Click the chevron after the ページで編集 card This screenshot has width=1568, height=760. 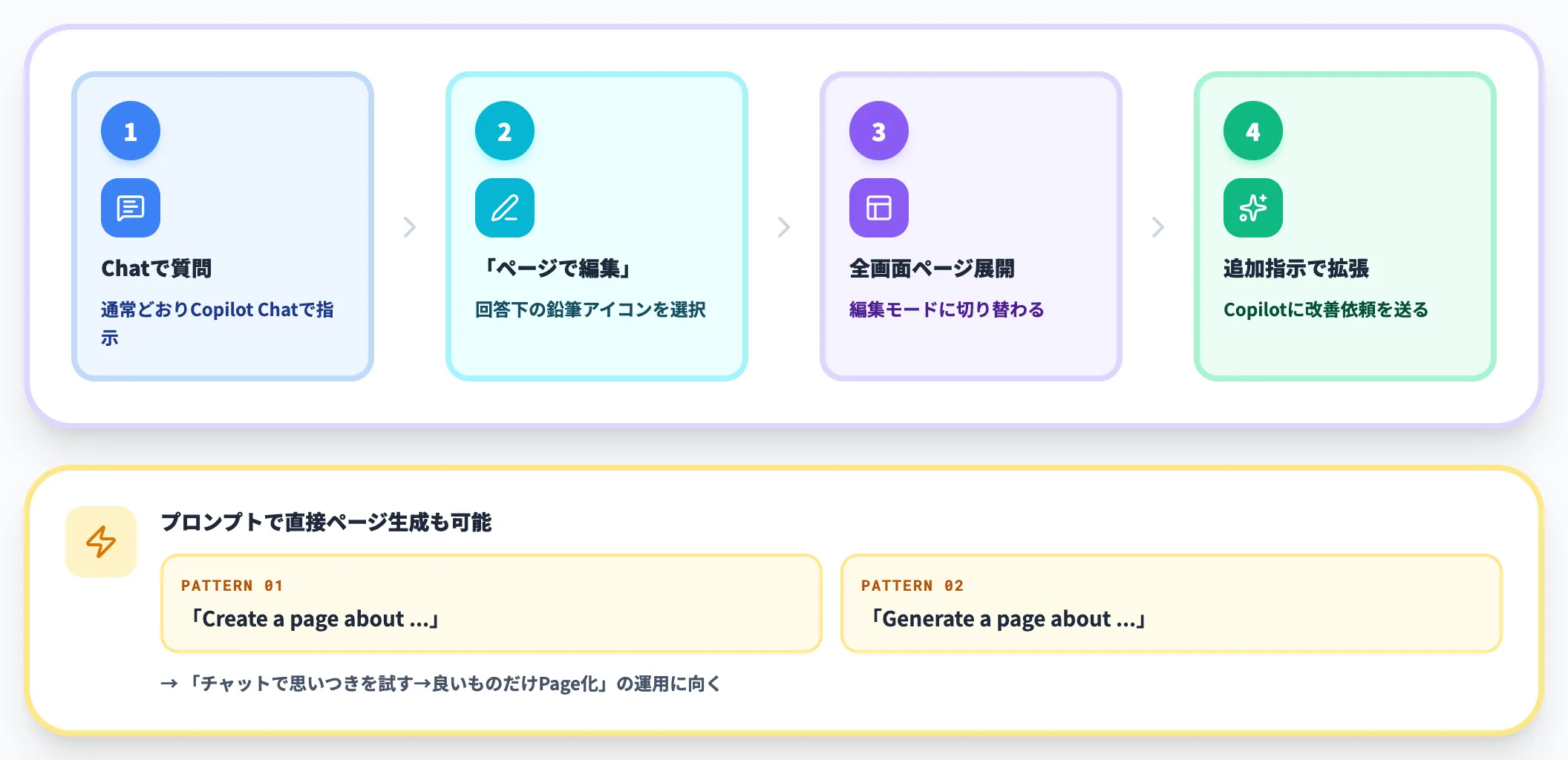(x=784, y=227)
